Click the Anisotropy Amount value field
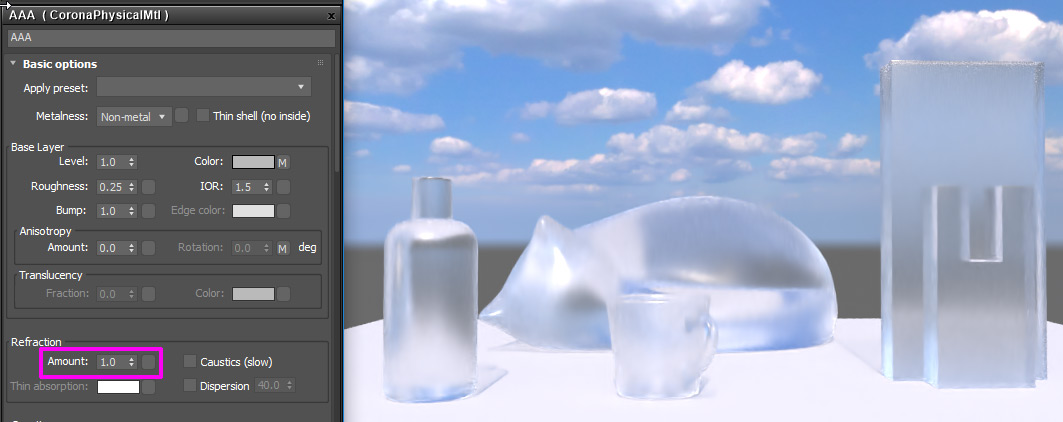The width and height of the screenshot is (1063, 422). pos(112,248)
